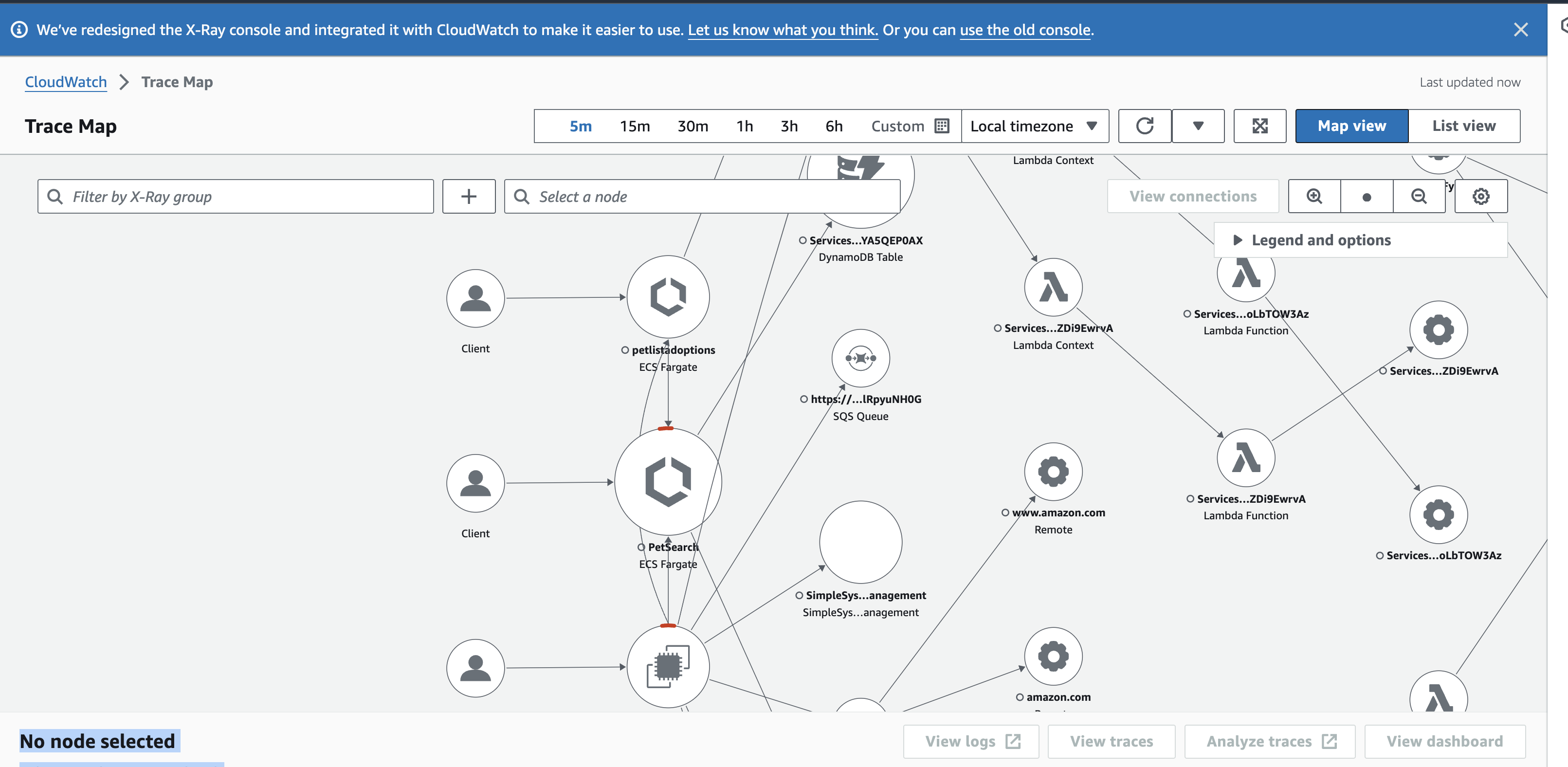Select the SQS Queue node icon
Screen dimensions: 1568x767
(860, 358)
